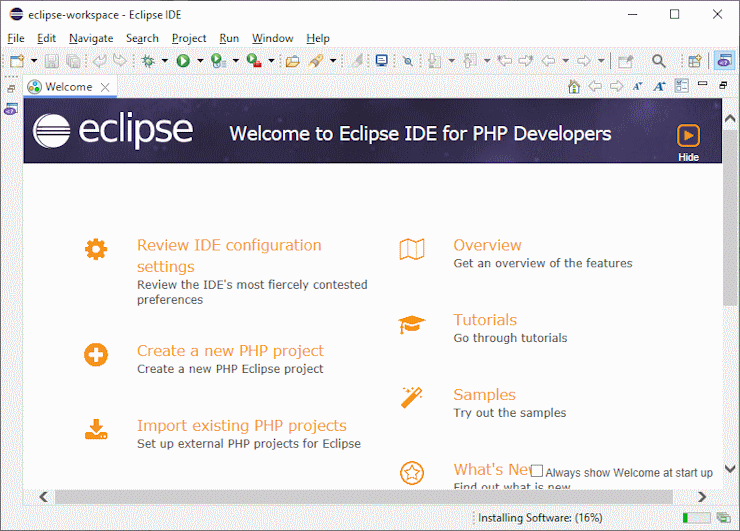The image size is (740, 531).
Task: Click the What's New star icon
Action: click(x=412, y=472)
